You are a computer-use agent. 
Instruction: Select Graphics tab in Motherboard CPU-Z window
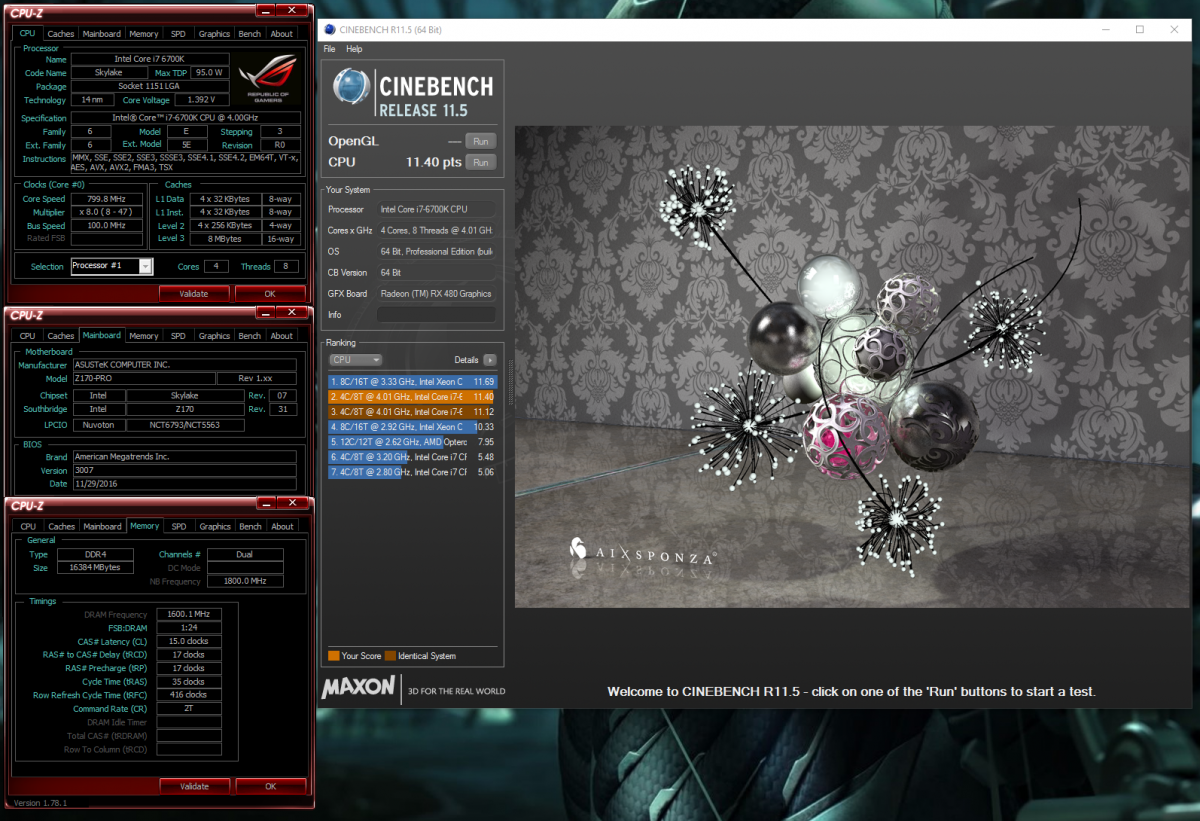coord(214,336)
